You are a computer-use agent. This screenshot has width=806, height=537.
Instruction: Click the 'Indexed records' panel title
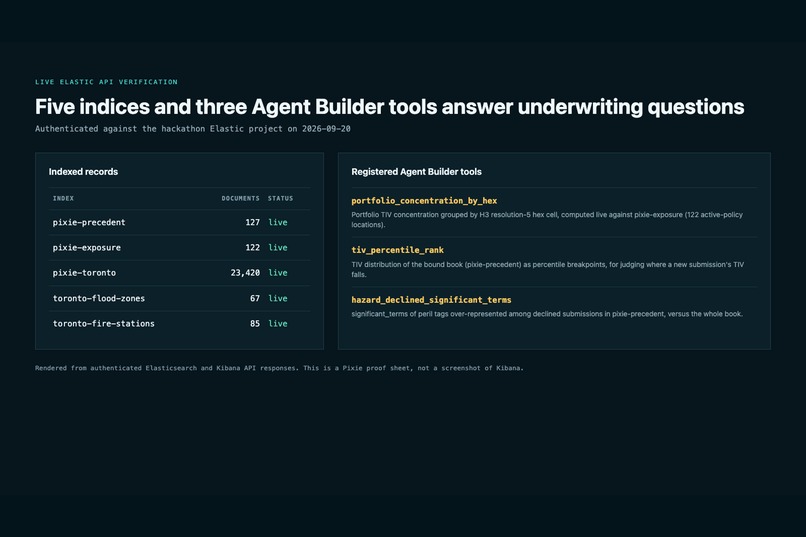(x=83, y=172)
